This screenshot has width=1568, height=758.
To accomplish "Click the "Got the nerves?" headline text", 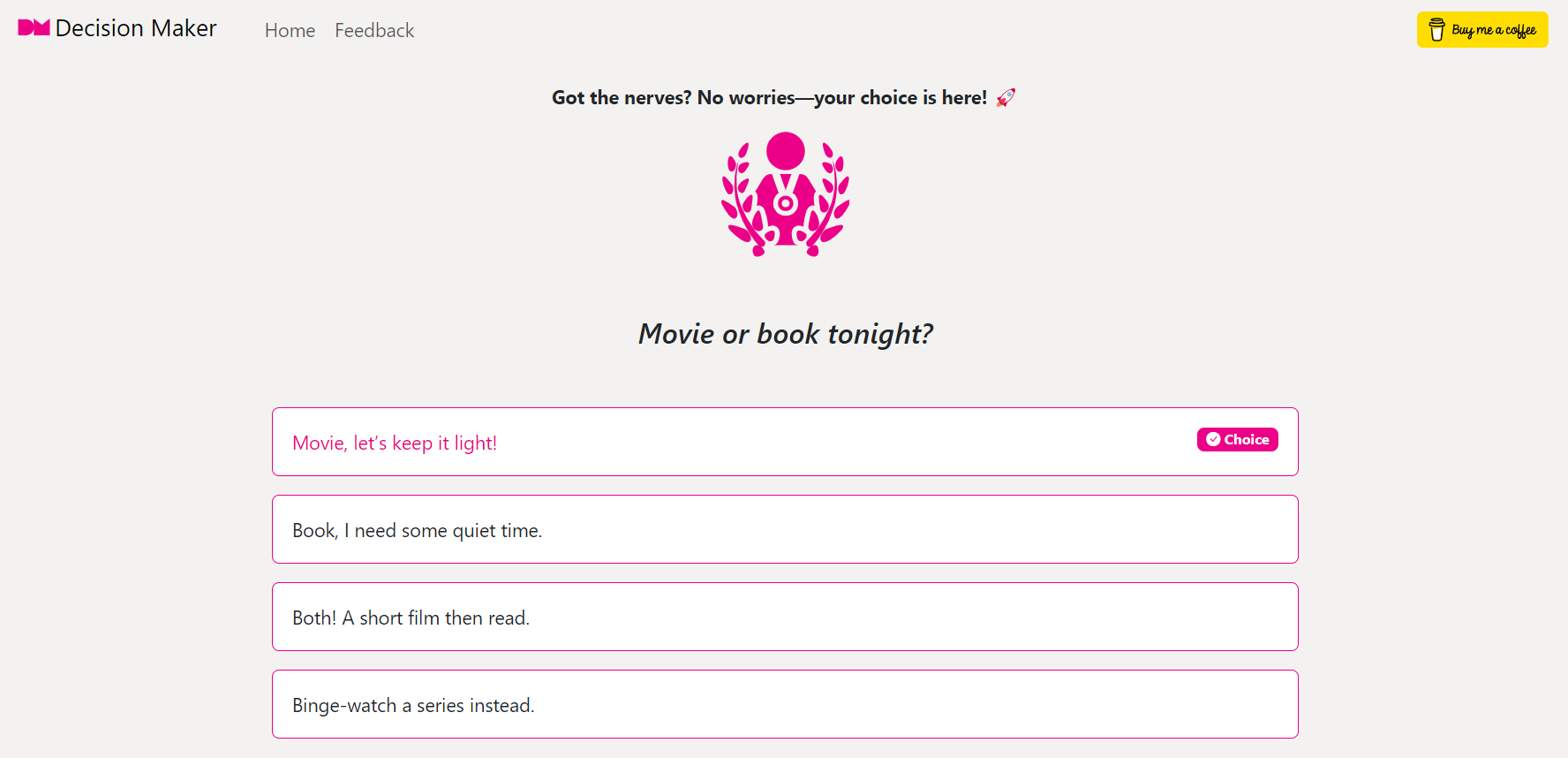I will [x=768, y=98].
